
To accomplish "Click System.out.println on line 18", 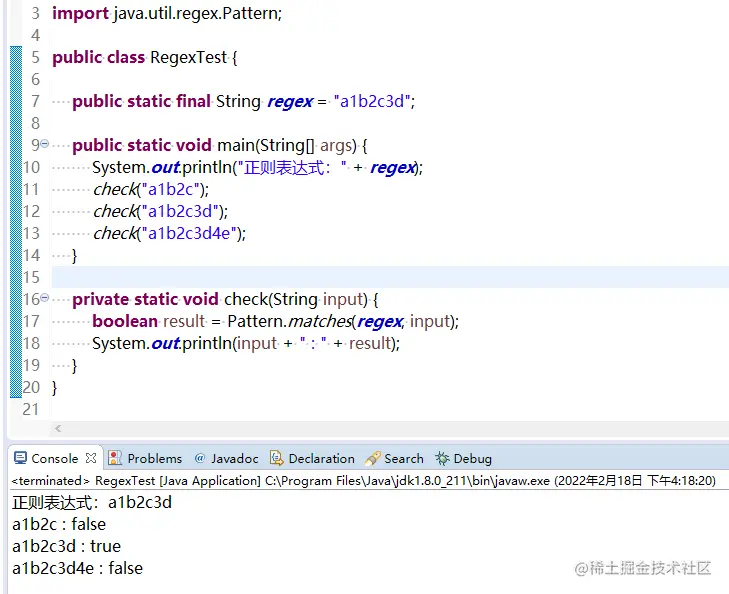I will pos(164,343).
